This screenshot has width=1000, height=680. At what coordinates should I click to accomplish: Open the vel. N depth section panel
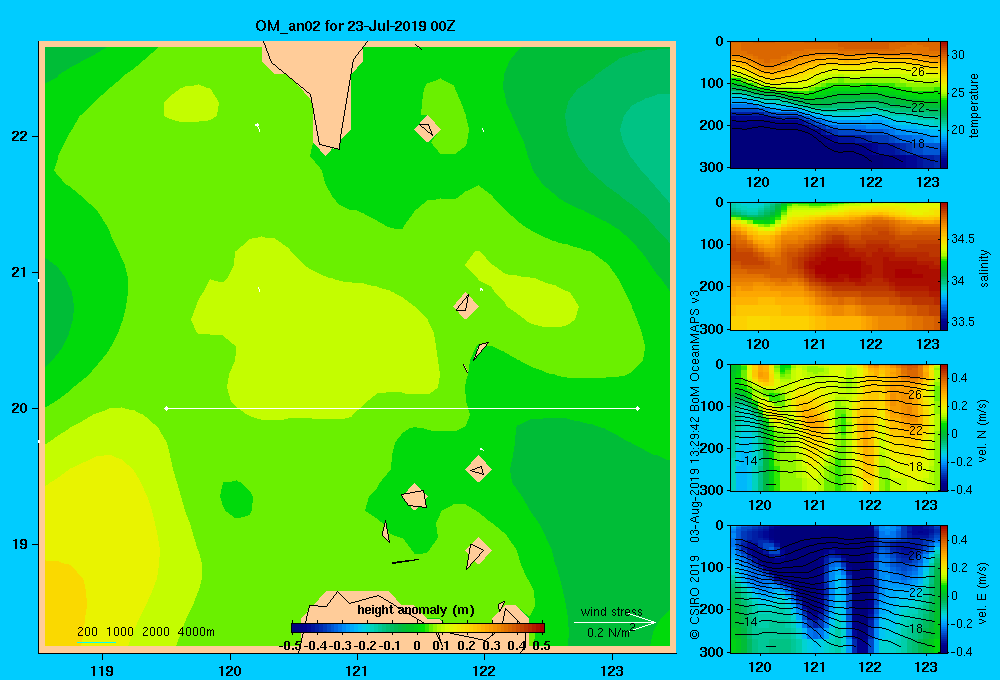point(834,427)
